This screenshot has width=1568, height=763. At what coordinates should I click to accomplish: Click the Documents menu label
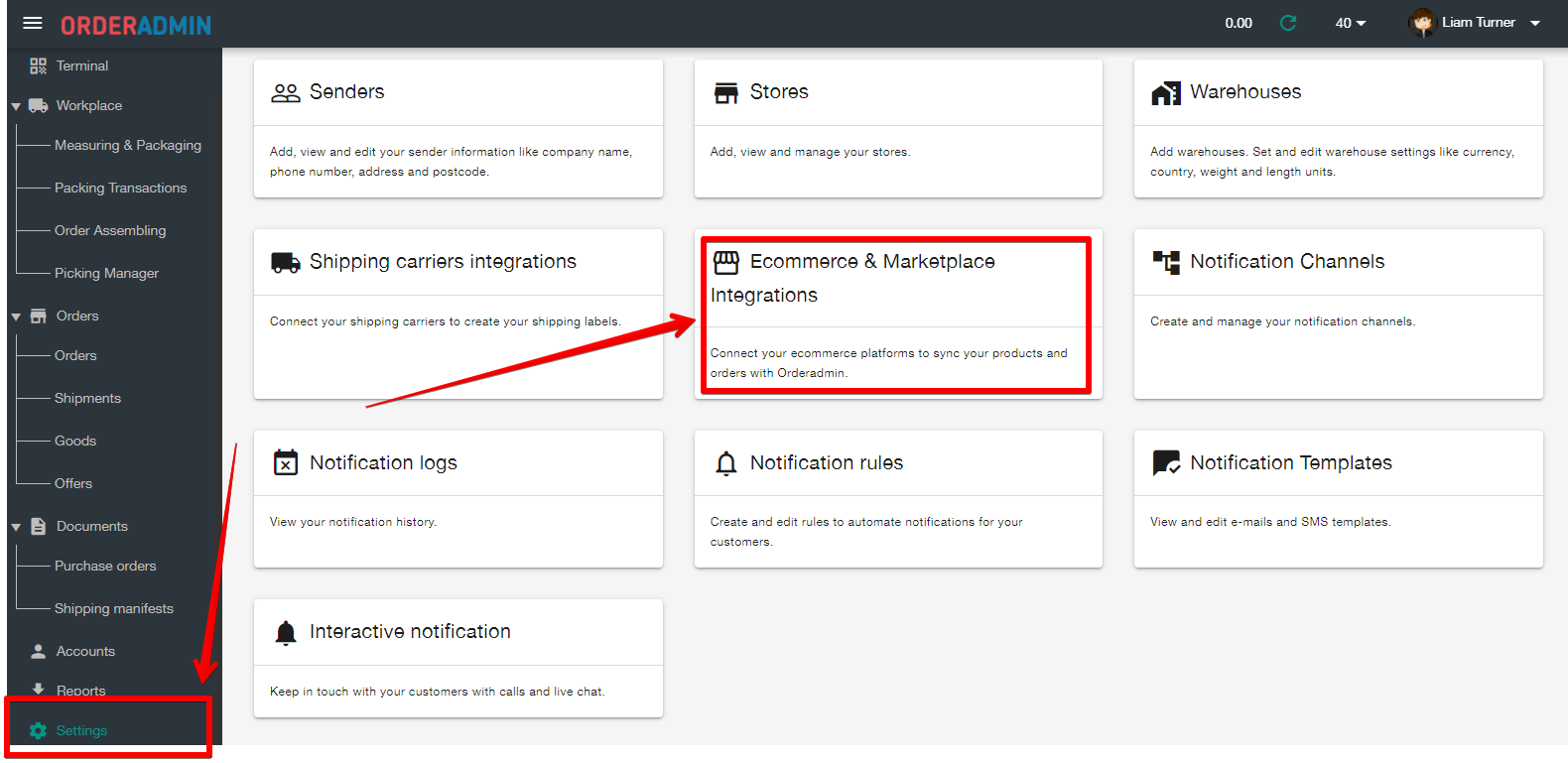point(92,526)
